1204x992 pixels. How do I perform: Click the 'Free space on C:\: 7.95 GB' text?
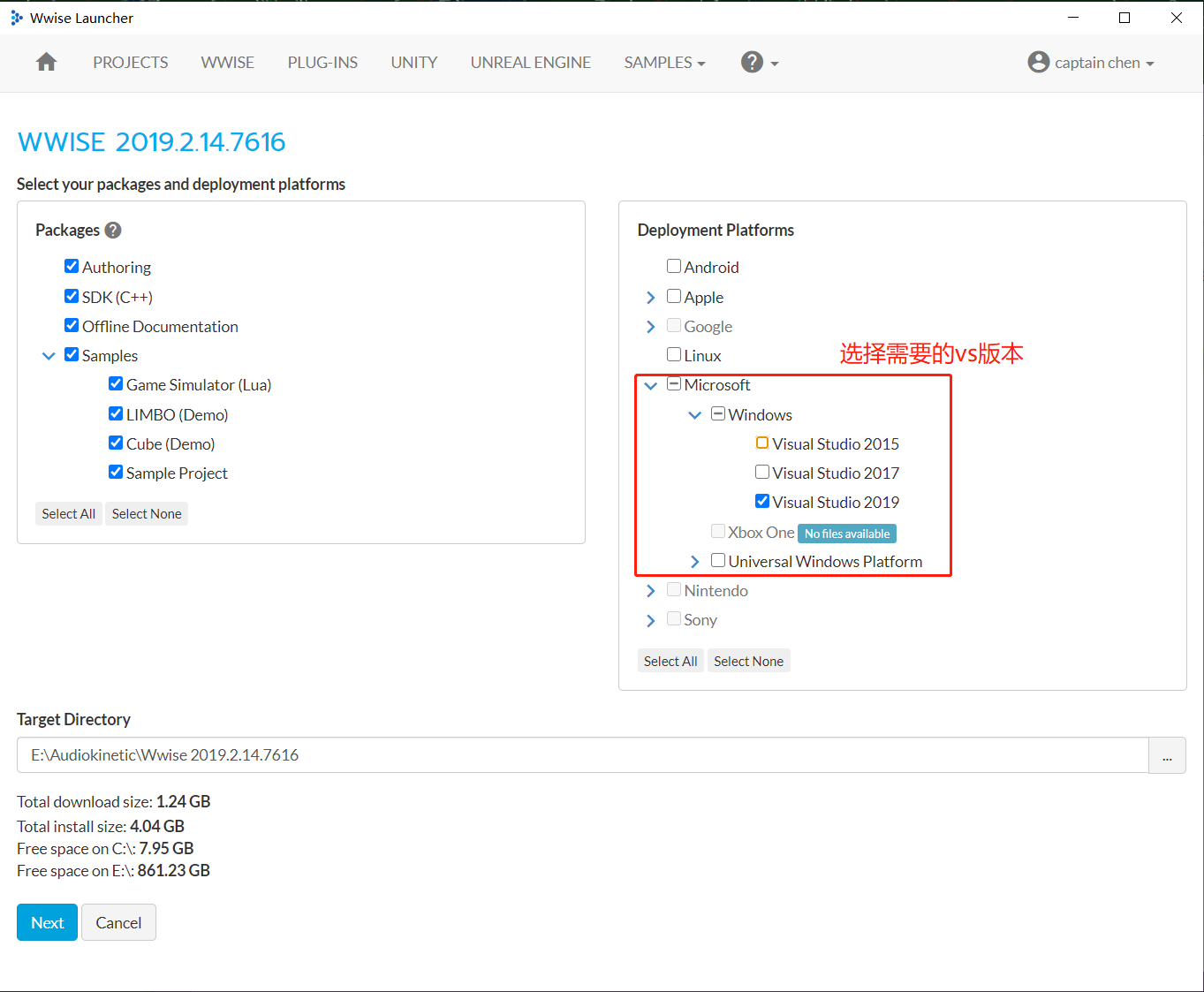click(x=105, y=849)
